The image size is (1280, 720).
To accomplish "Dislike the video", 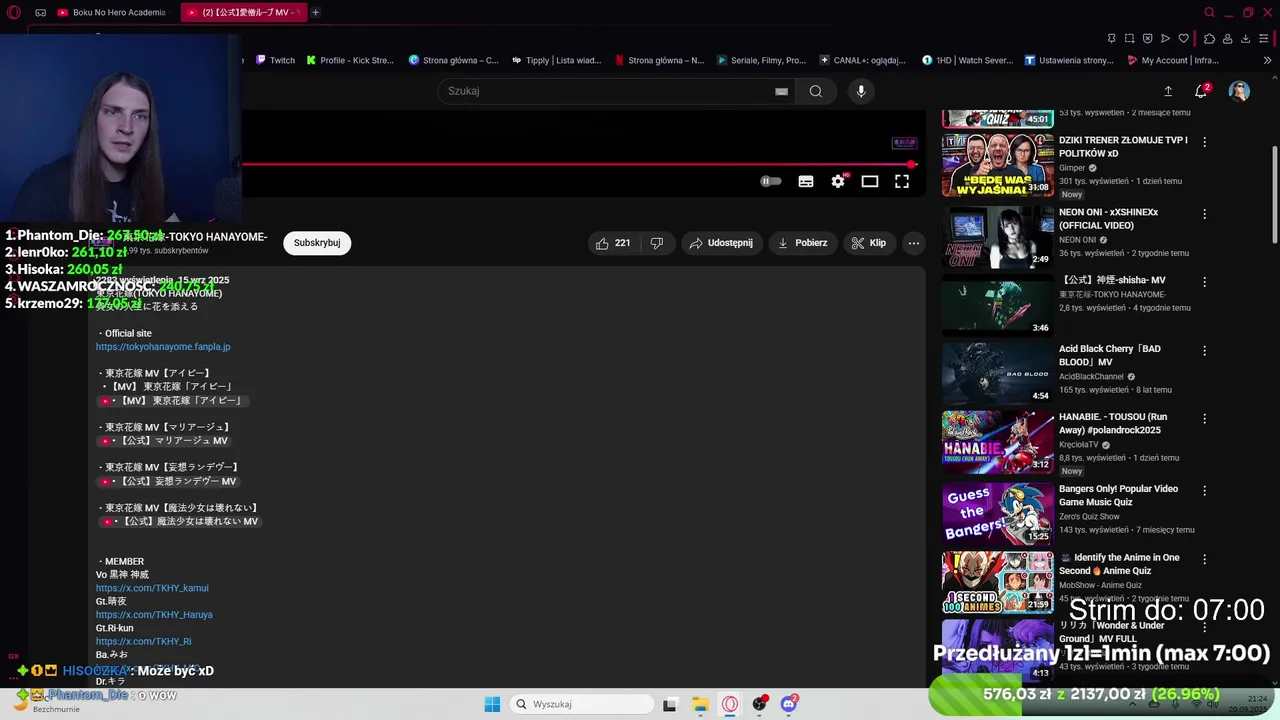I will pos(657,243).
